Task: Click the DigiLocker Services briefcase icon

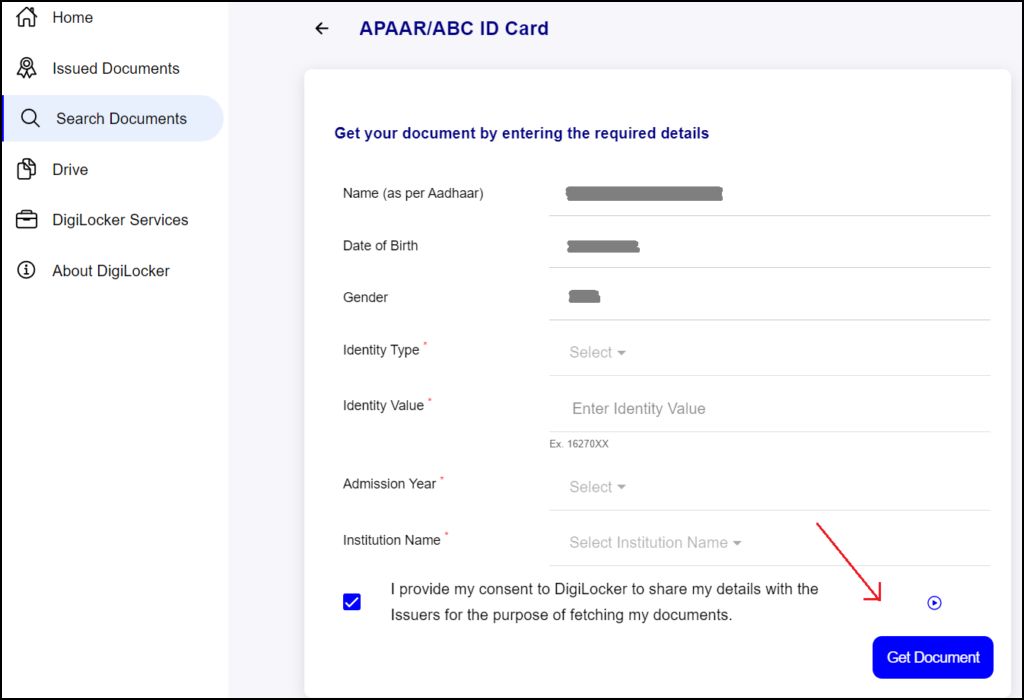Action: (x=27, y=219)
